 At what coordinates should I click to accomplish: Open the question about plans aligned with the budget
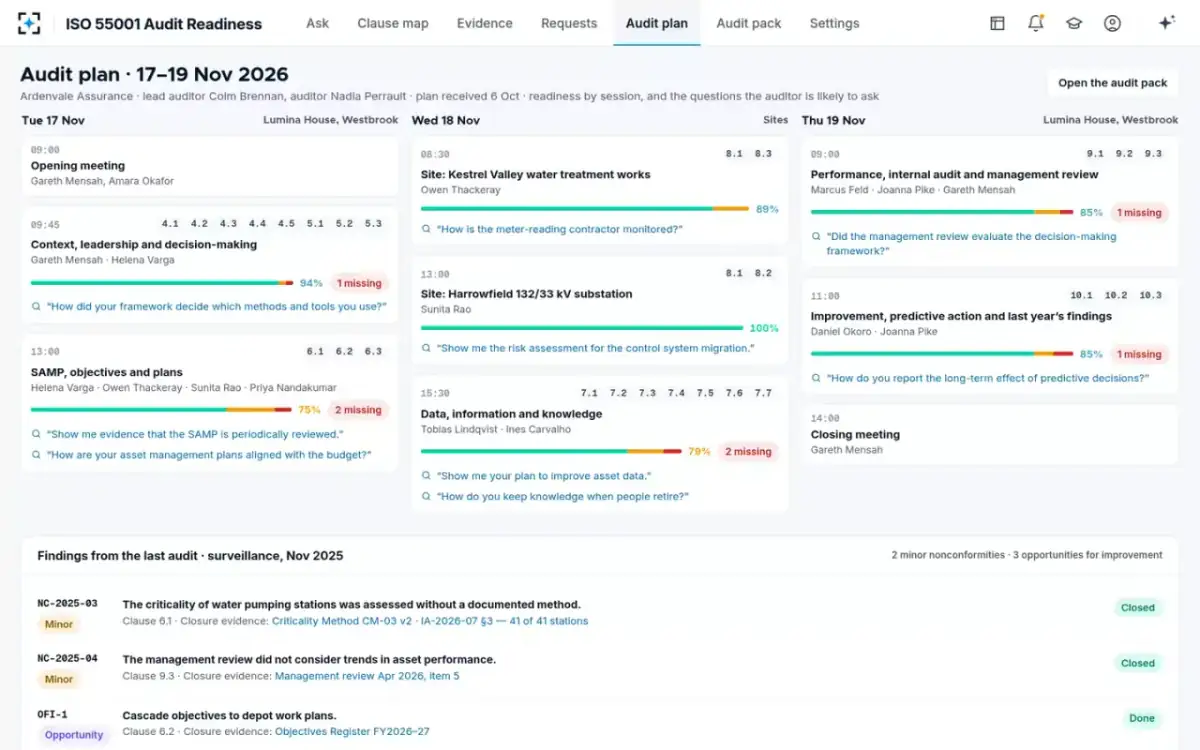209,455
